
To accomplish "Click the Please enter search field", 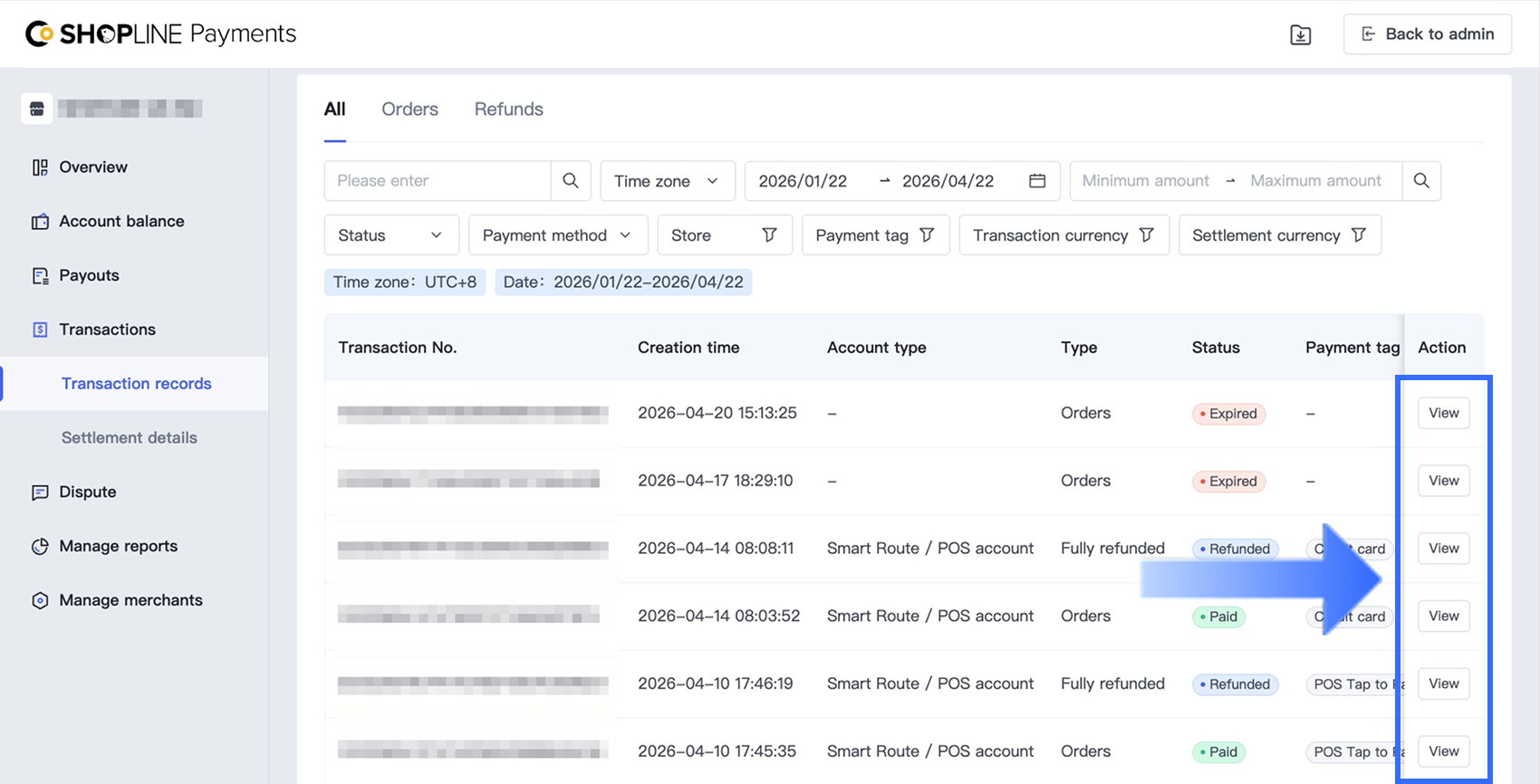I will click(x=438, y=181).
